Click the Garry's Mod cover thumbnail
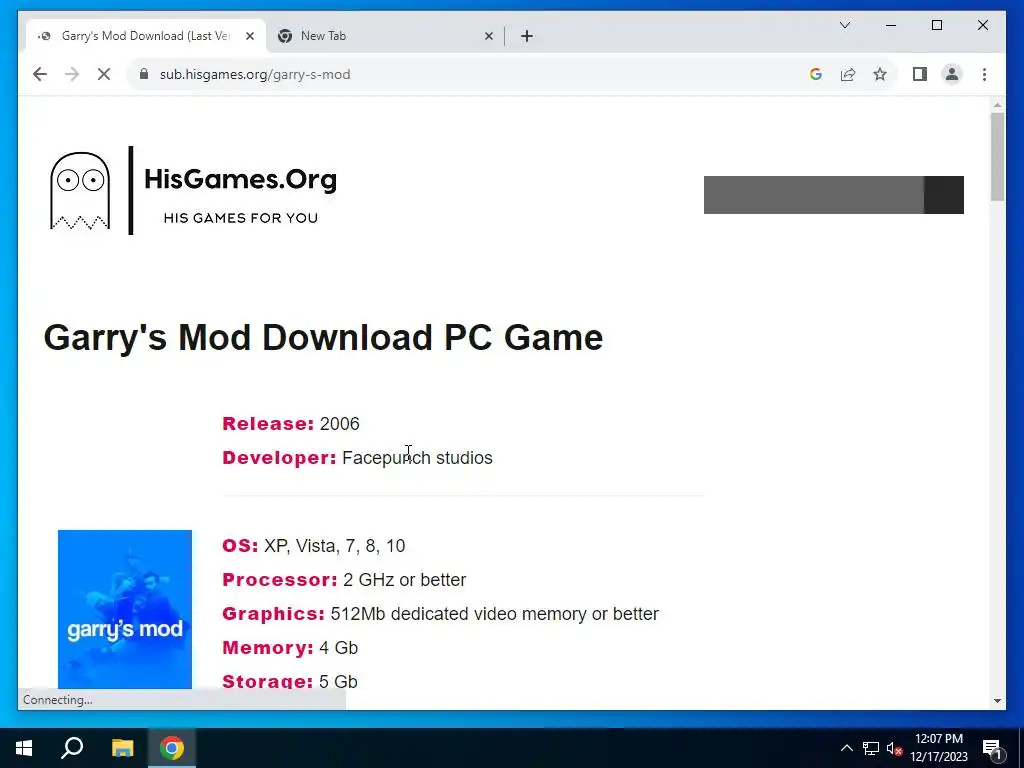The width and height of the screenshot is (1024, 768). tap(125, 609)
